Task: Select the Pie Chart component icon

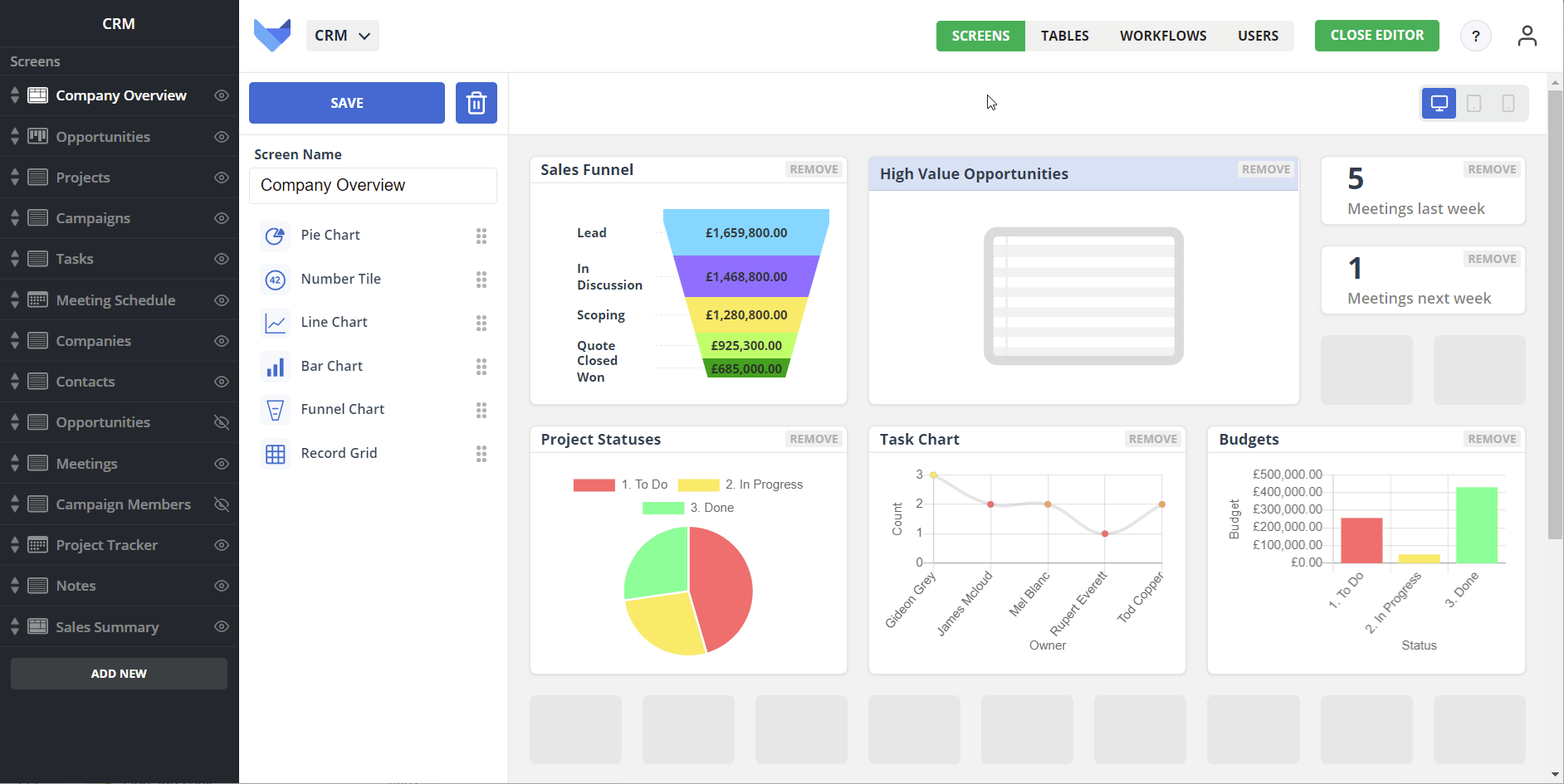Action: click(x=275, y=236)
